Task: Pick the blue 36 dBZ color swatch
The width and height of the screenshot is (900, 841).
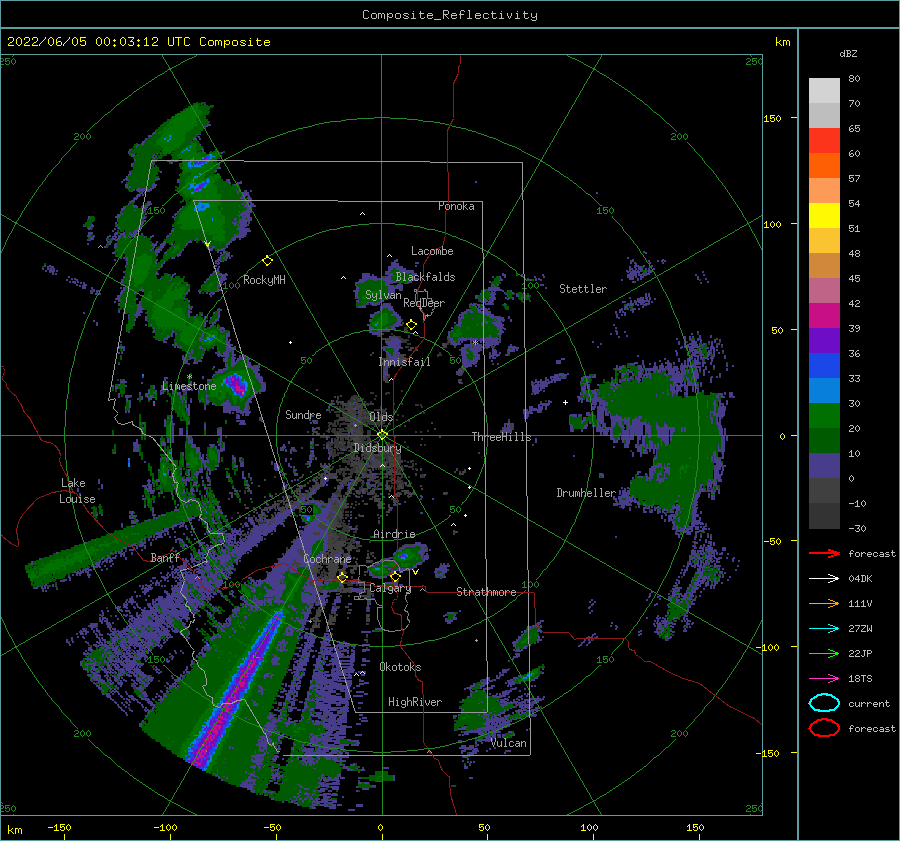Action: (x=824, y=365)
